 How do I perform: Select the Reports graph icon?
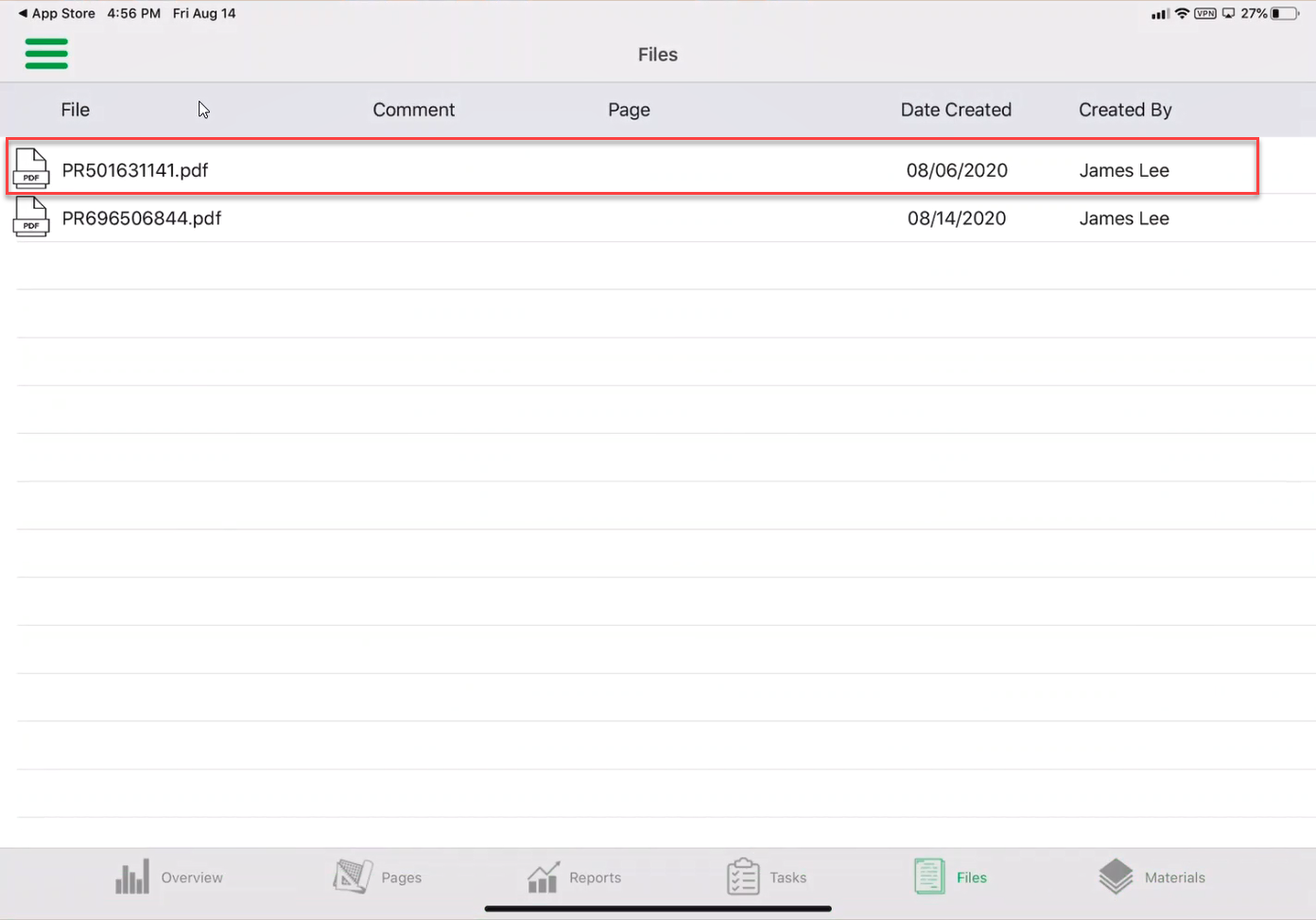544,877
